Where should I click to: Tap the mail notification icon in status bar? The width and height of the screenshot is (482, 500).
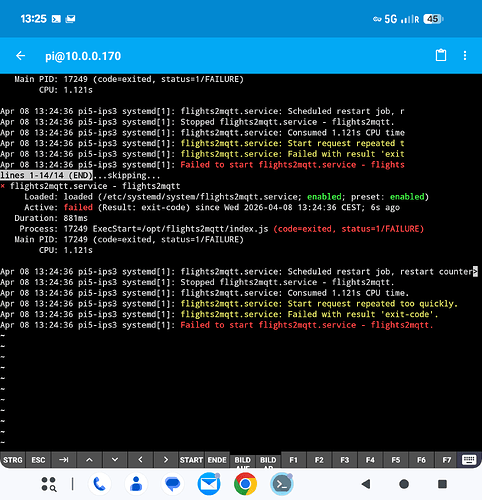(x=70, y=19)
